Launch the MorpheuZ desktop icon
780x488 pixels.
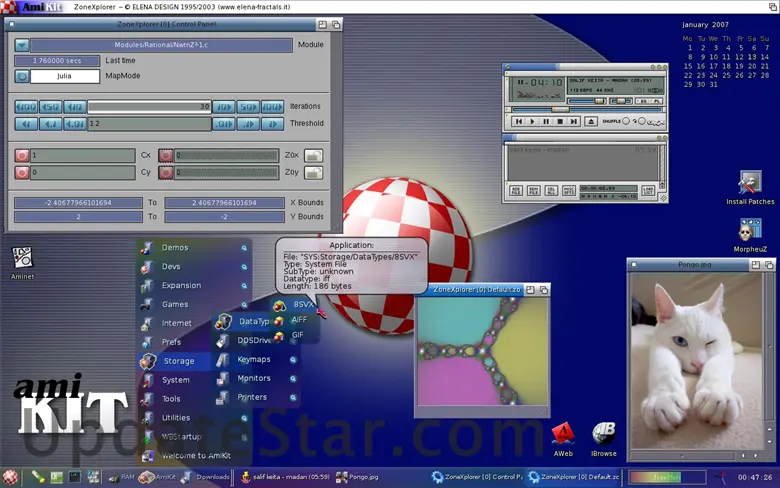750,235
